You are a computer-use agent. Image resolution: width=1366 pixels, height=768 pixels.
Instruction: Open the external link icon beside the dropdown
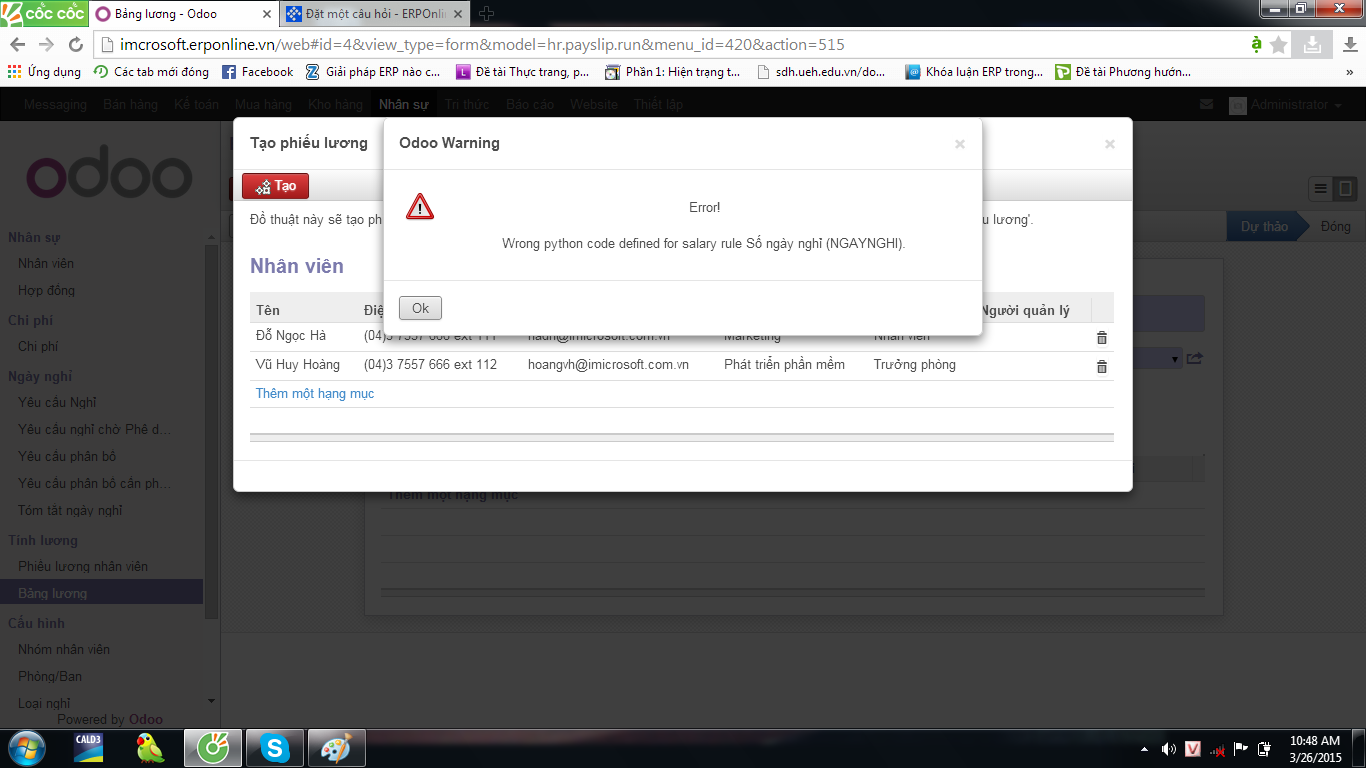click(1195, 358)
